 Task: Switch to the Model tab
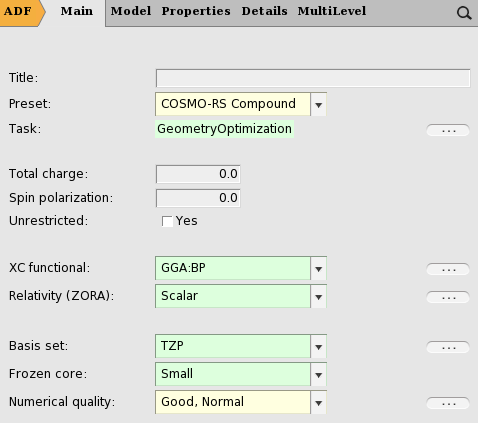tap(131, 11)
